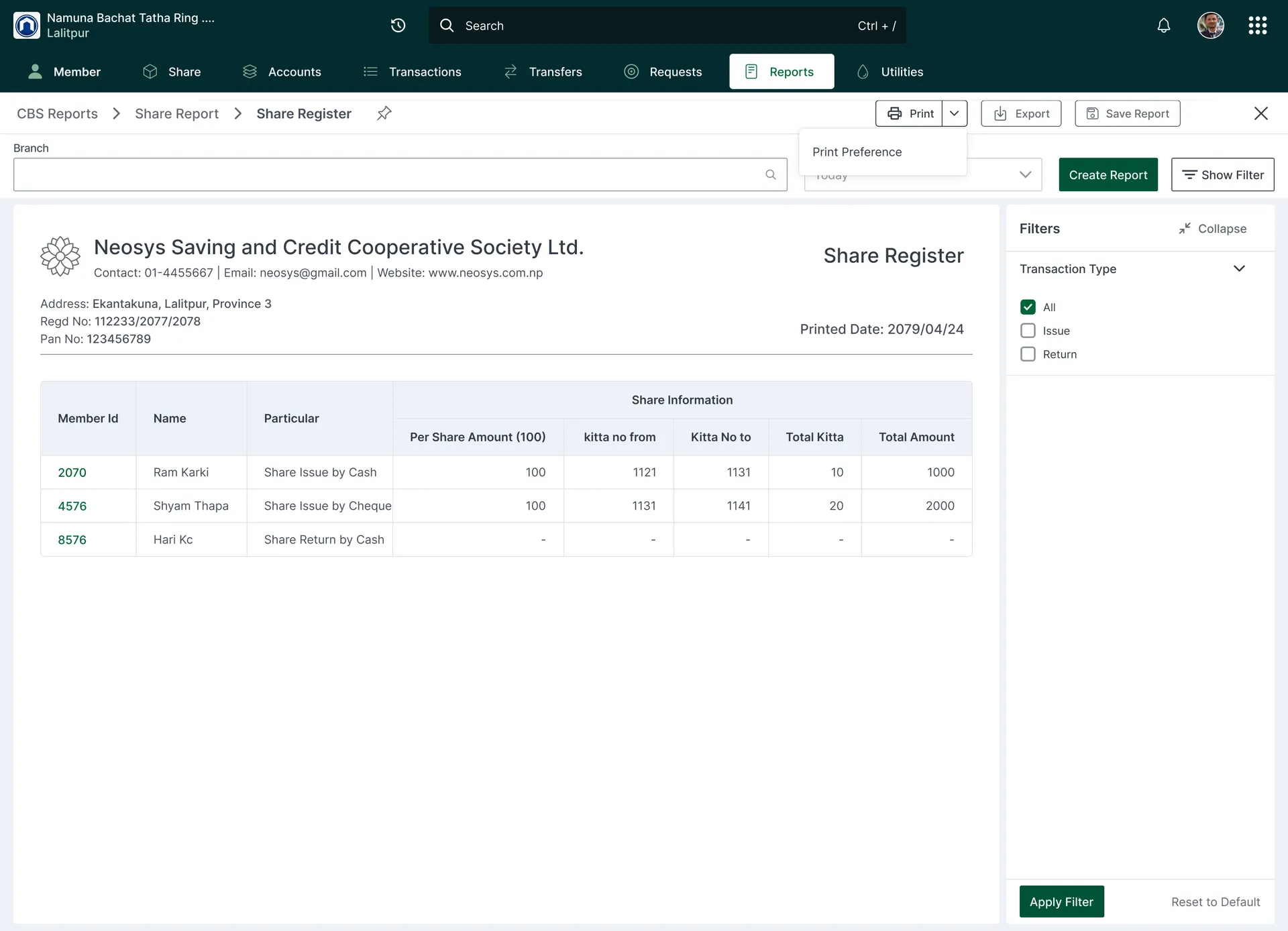The height and width of the screenshot is (931, 1288).
Task: Click the Neosys cooperative flower logo
Action: pyautogui.click(x=60, y=256)
